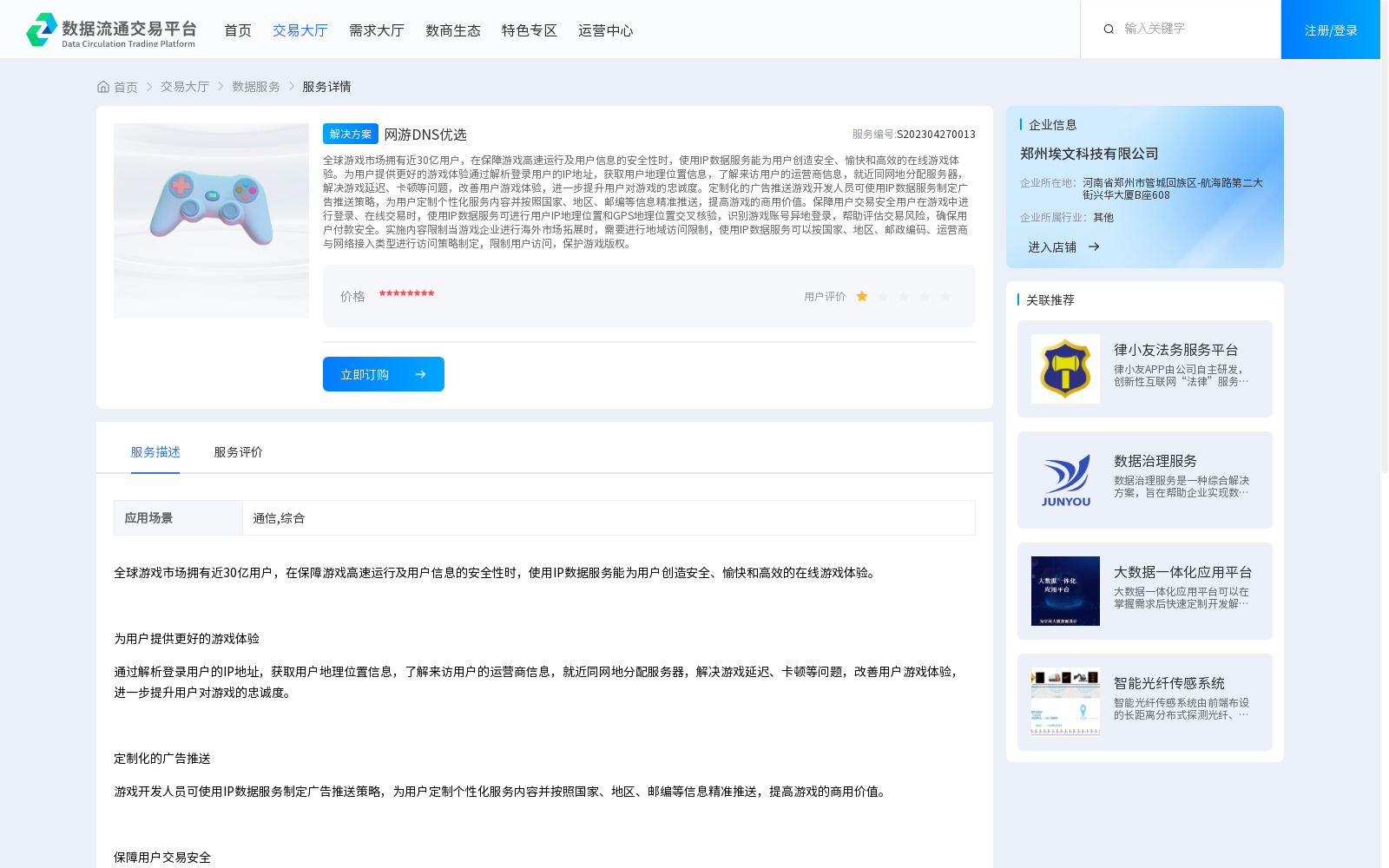Click the 解决方案 tag label
Screen dimensions: 1389x868
[x=351, y=134]
